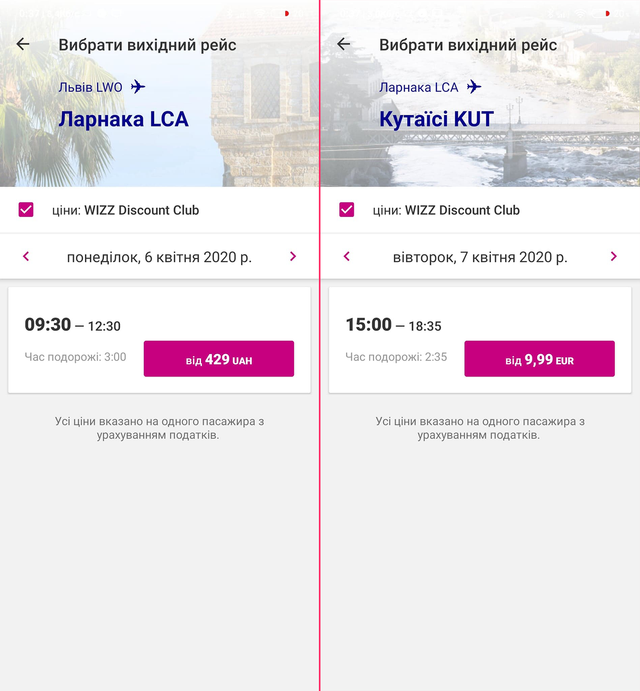The image size is (640, 691).
Task: Uncheck WIZZ Discount Club prices on Lviv flight
Action: point(26,210)
